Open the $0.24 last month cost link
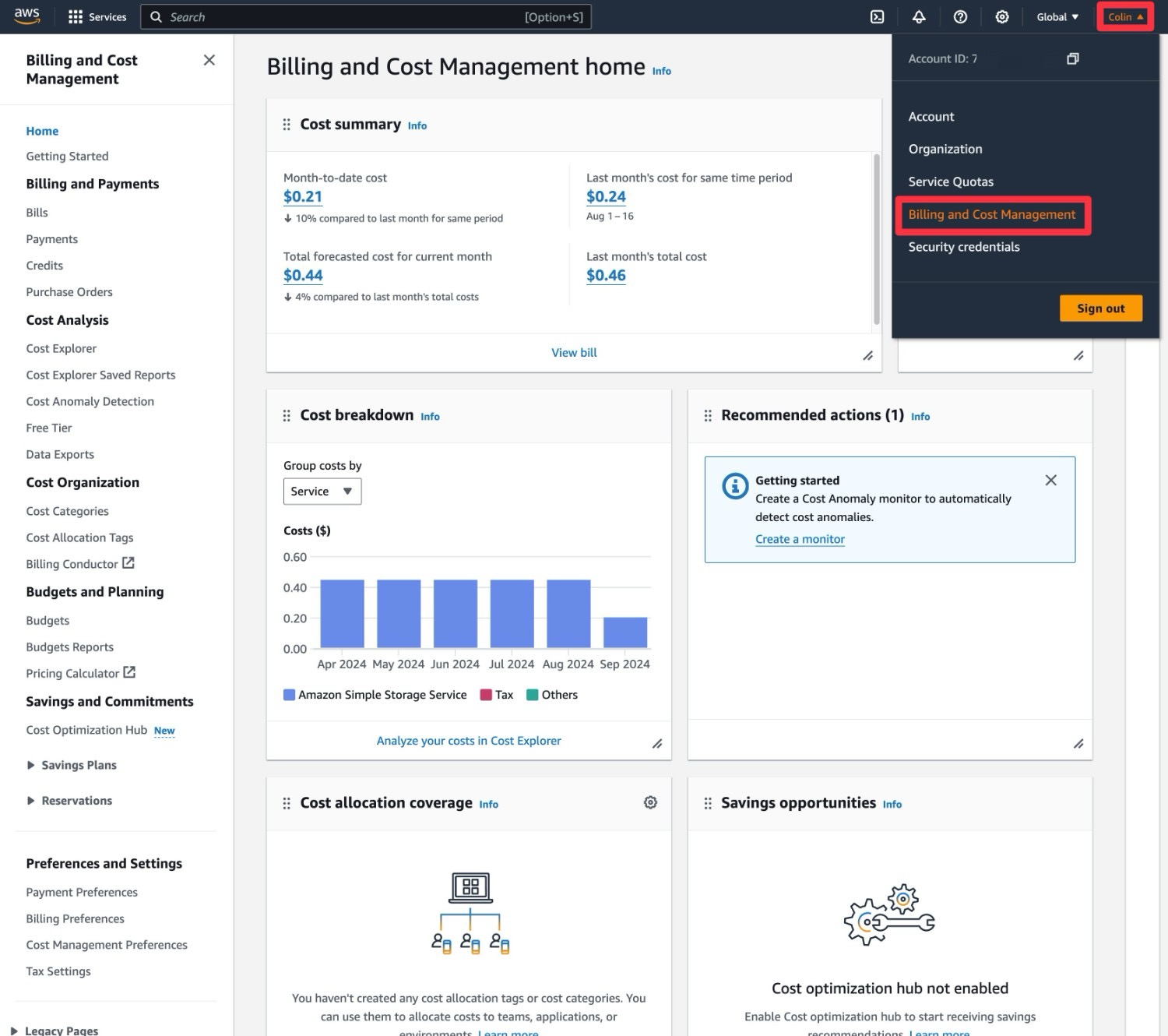The image size is (1168, 1036). [x=606, y=197]
